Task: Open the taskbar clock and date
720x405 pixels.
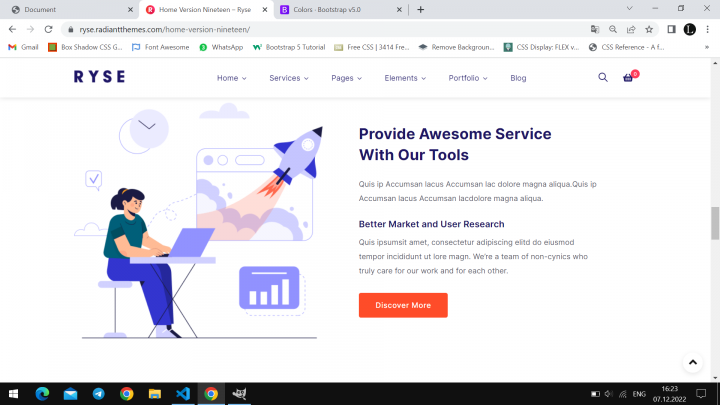Action: pos(669,394)
